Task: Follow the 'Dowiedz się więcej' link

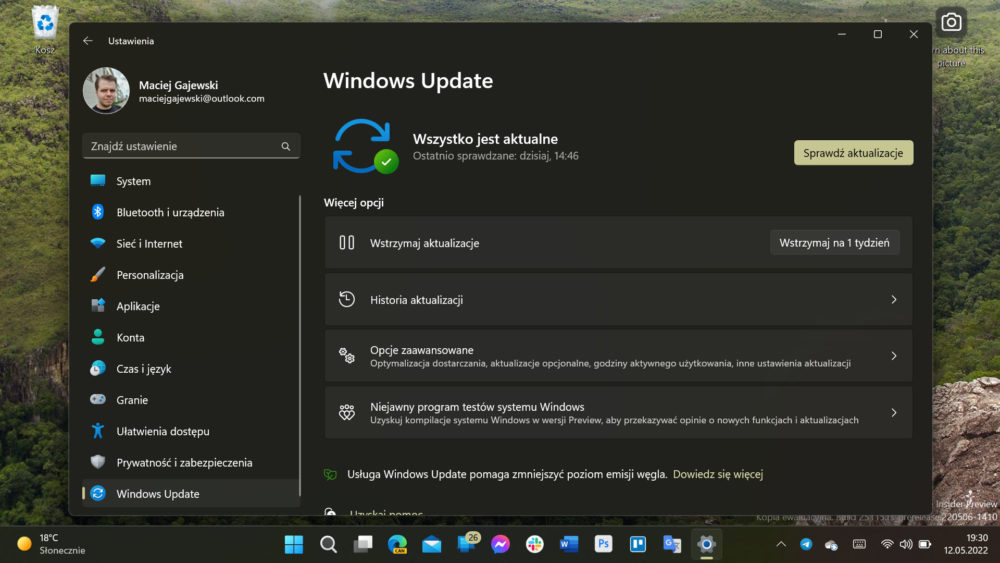Action: (717, 474)
